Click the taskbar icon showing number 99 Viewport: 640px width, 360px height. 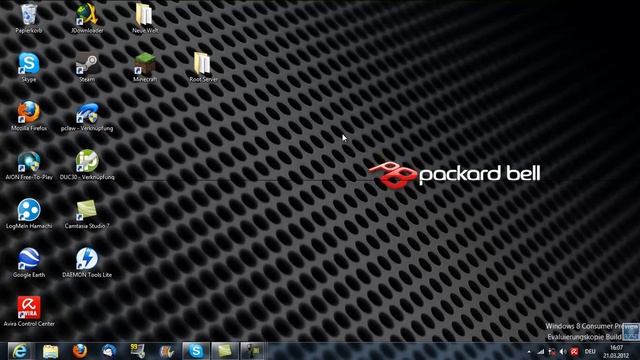point(138,351)
